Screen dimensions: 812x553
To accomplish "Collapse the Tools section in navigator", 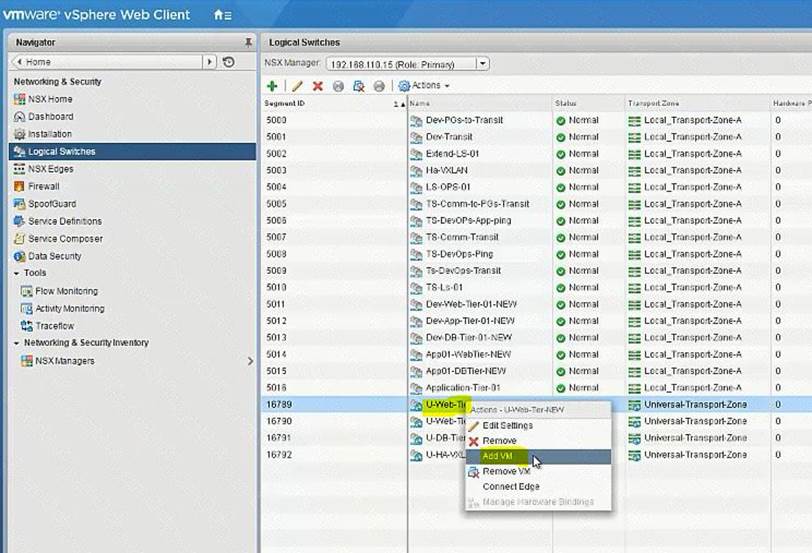I will pyautogui.click(x=16, y=273).
